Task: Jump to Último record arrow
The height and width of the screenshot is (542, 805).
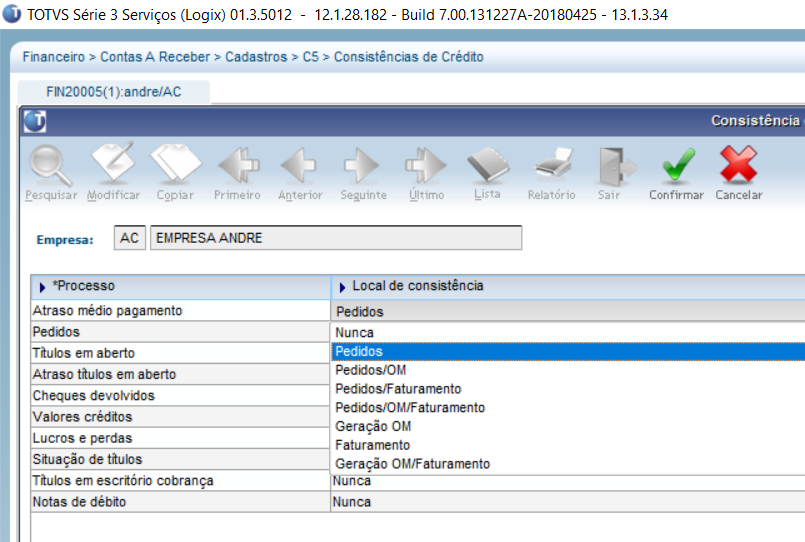Action: 426,165
